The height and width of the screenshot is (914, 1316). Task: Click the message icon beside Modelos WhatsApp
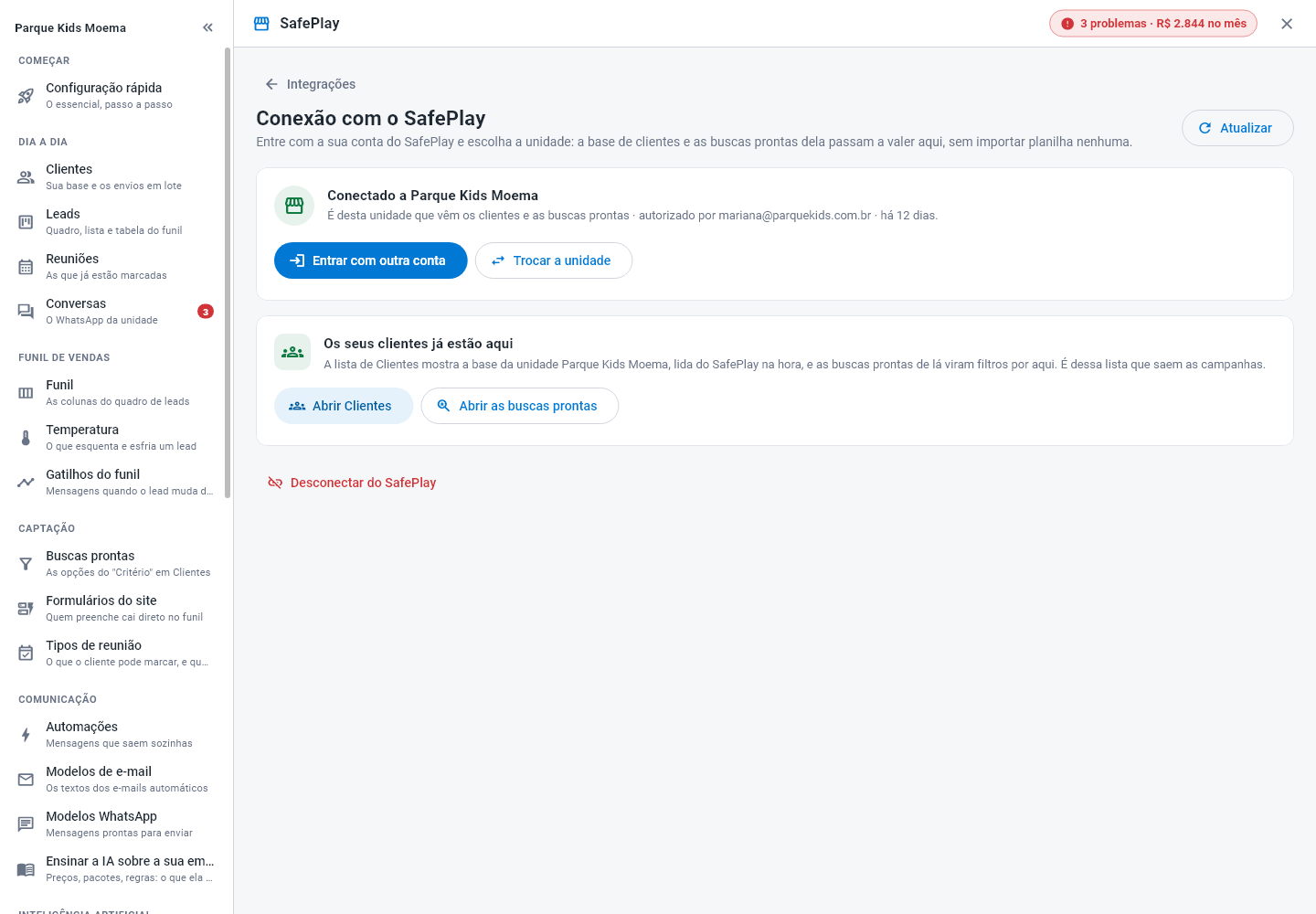[x=26, y=824]
